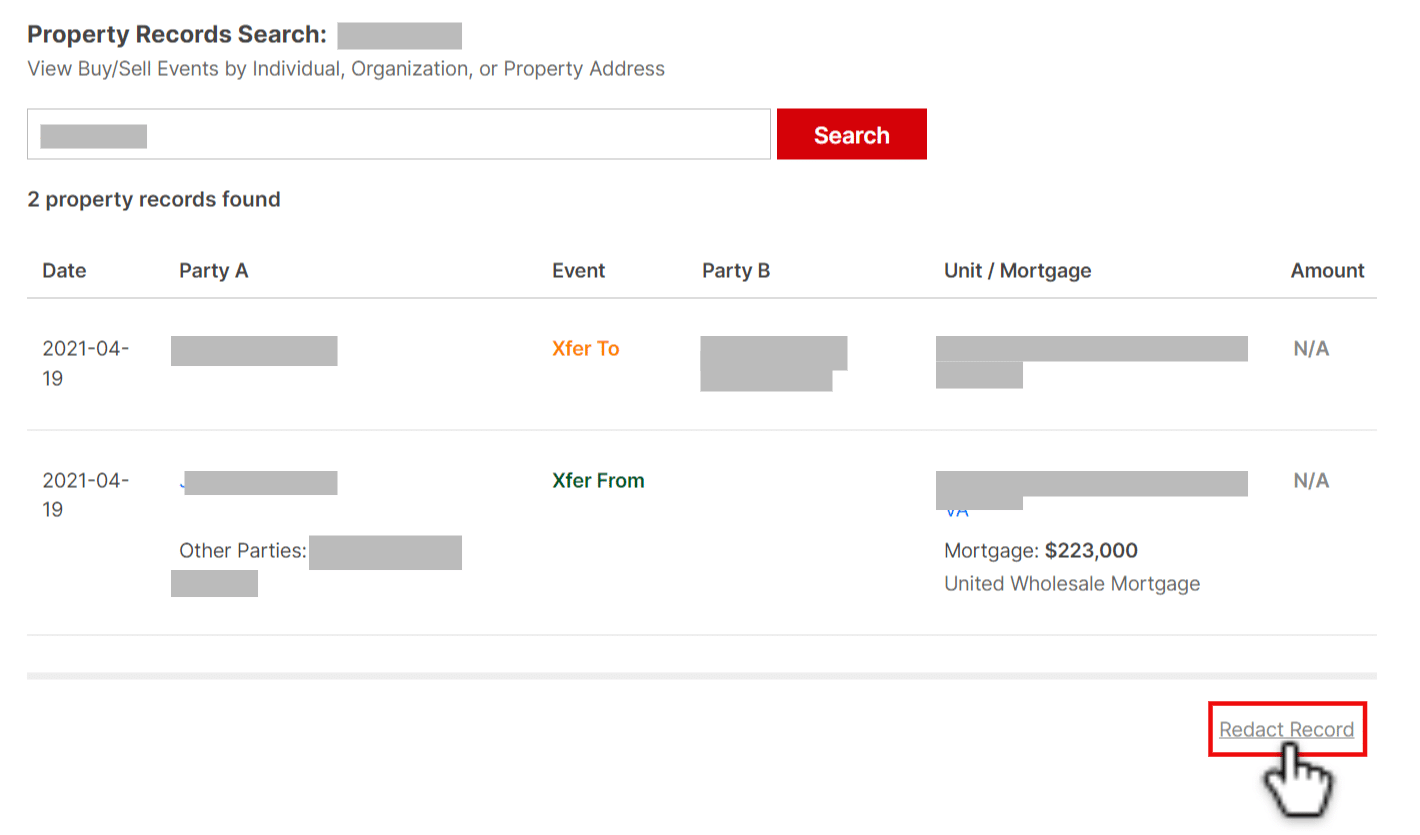Click the N/A amount in Xfer To row
Image resolution: width=1420 pixels, height=835 pixels.
(x=1311, y=348)
